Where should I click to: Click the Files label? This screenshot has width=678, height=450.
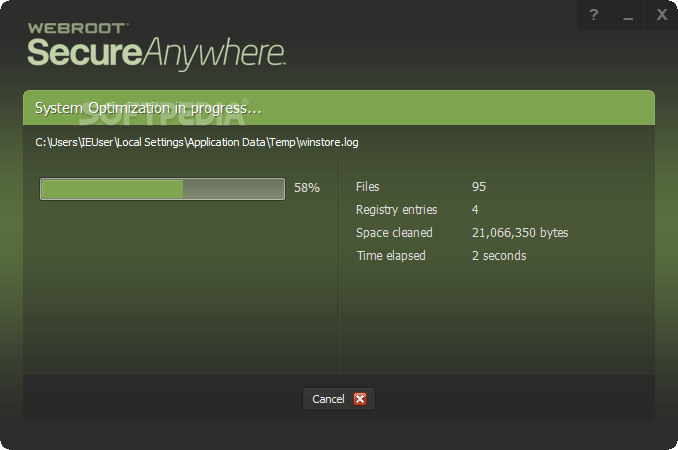pyautogui.click(x=368, y=187)
